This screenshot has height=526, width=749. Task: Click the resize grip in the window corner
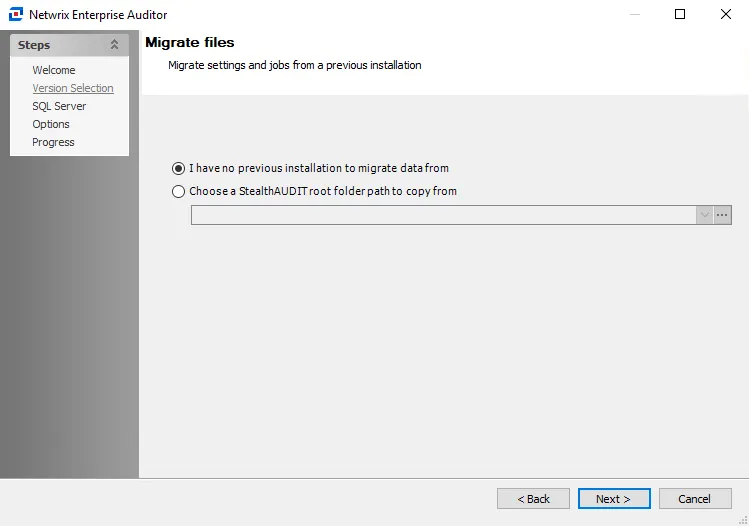tap(743, 521)
